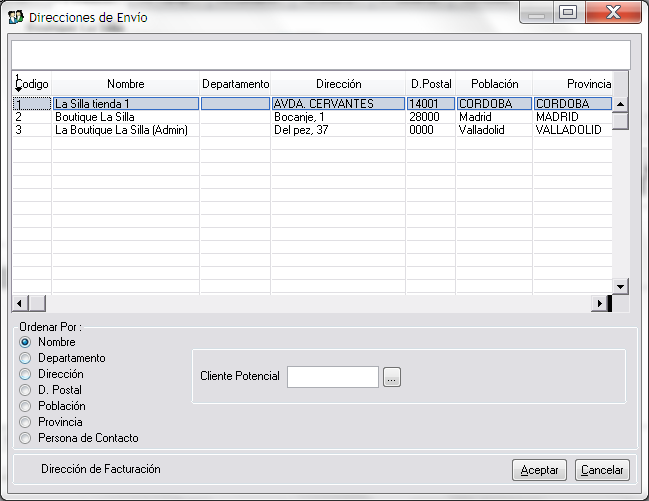Screen dimensions: 649x501
Task: Click the horizontal scrollbar thumb
Action: coord(37,303)
